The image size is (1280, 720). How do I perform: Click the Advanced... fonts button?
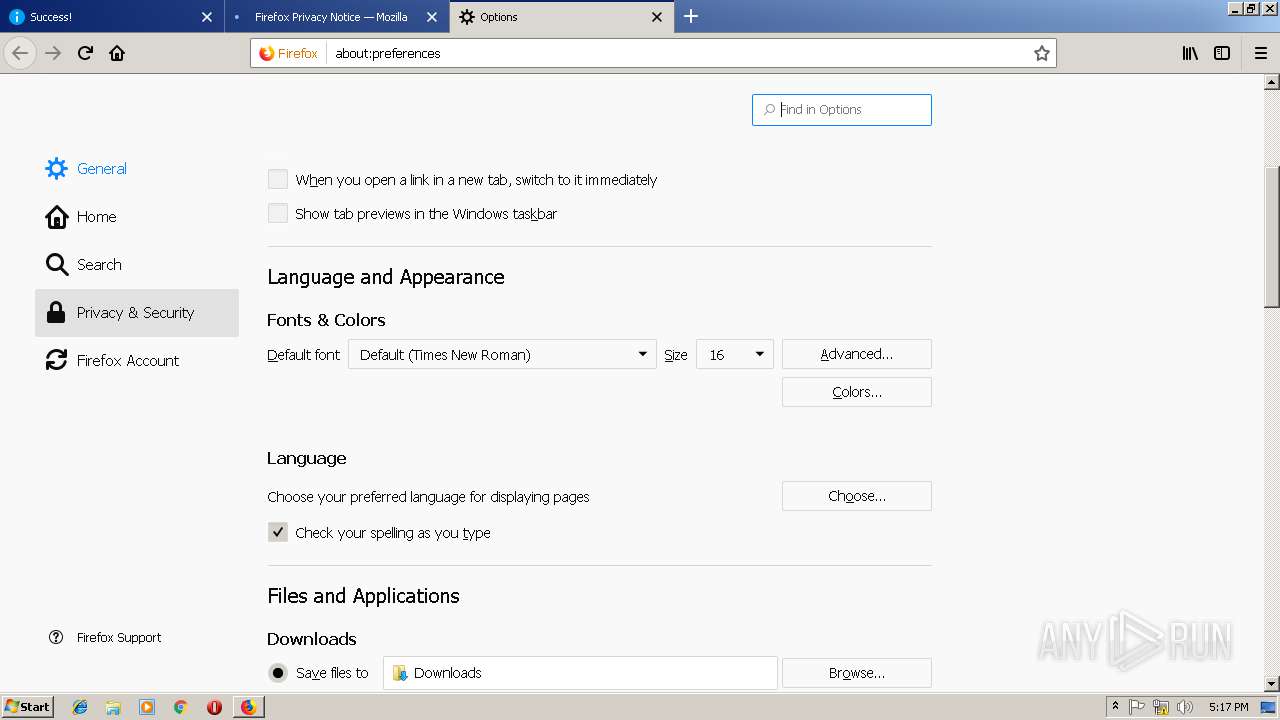pyautogui.click(x=857, y=354)
